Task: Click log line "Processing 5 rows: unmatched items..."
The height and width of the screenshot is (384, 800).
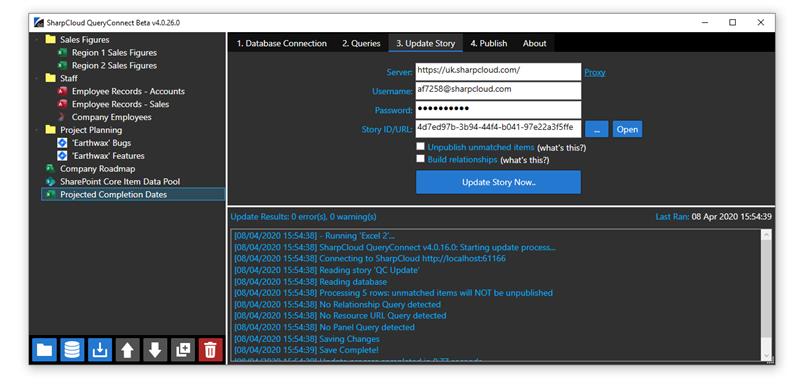Action: [393, 293]
